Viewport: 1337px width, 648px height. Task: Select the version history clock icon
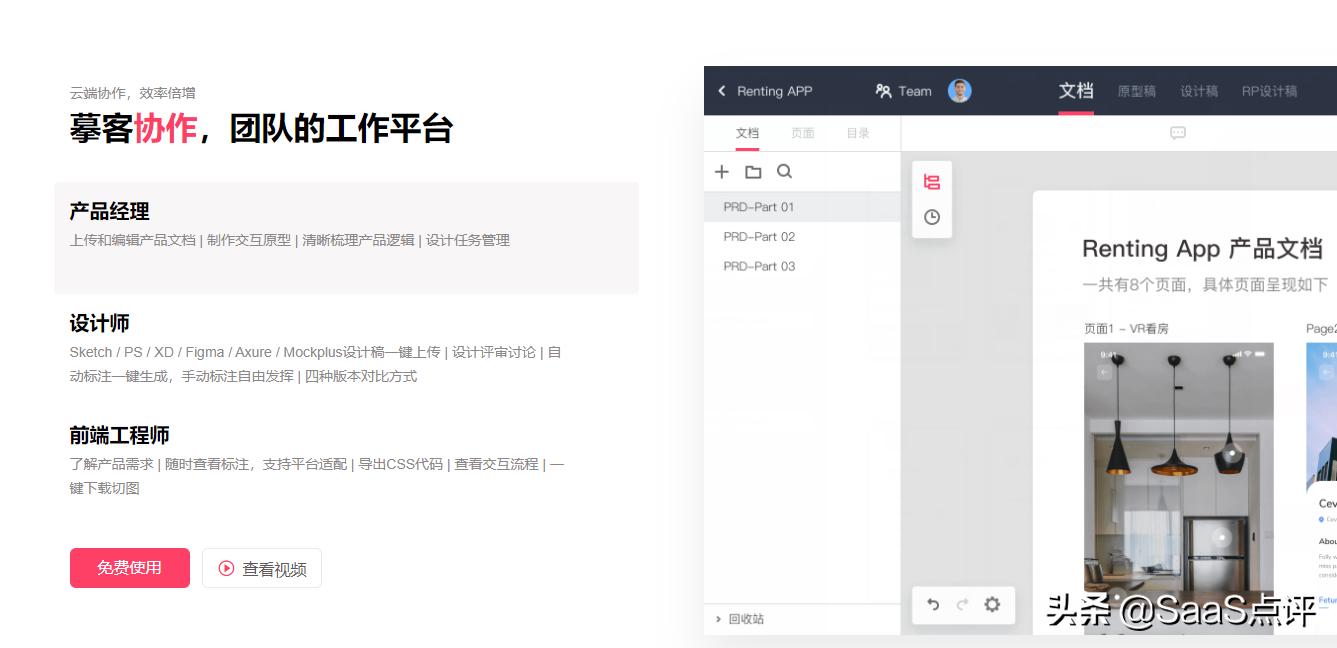click(x=931, y=216)
